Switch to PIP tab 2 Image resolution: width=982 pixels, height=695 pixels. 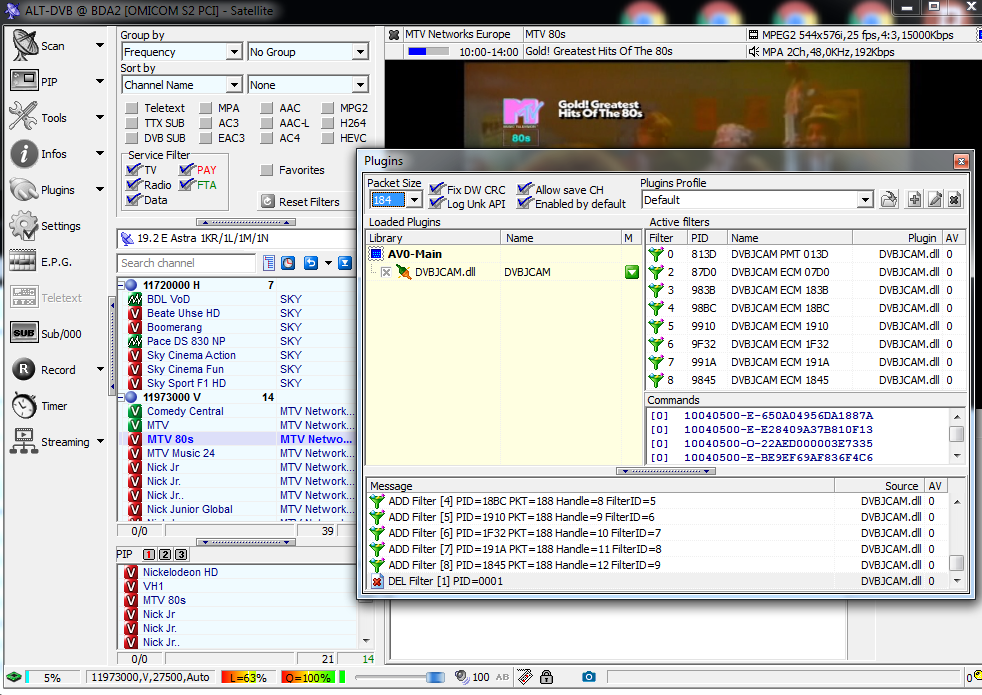pyautogui.click(x=165, y=554)
